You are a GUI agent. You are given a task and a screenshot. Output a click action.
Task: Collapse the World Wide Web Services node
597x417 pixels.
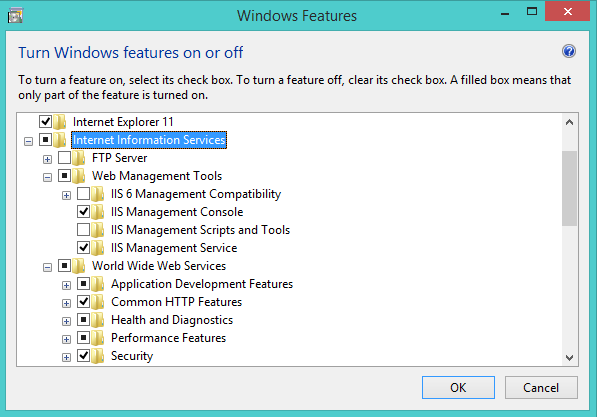(x=47, y=268)
